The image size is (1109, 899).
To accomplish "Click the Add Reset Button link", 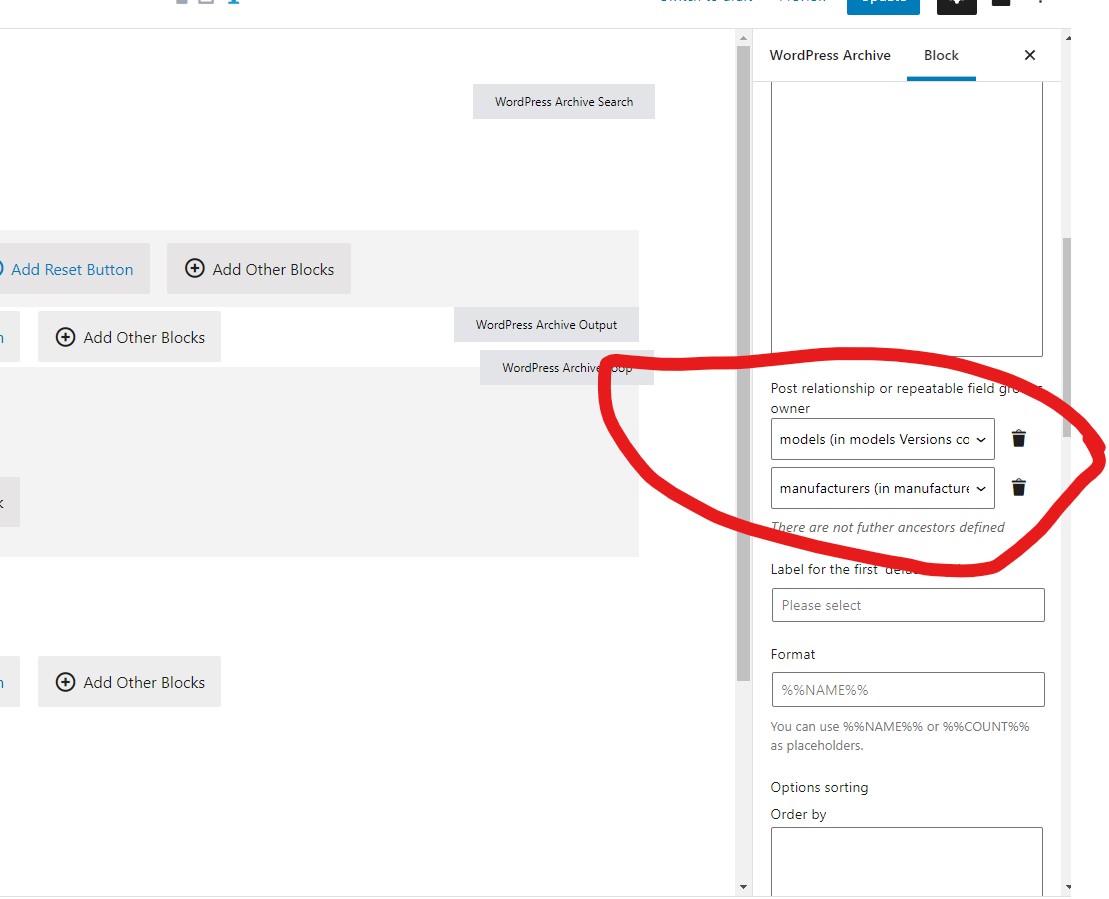I will click(x=72, y=269).
